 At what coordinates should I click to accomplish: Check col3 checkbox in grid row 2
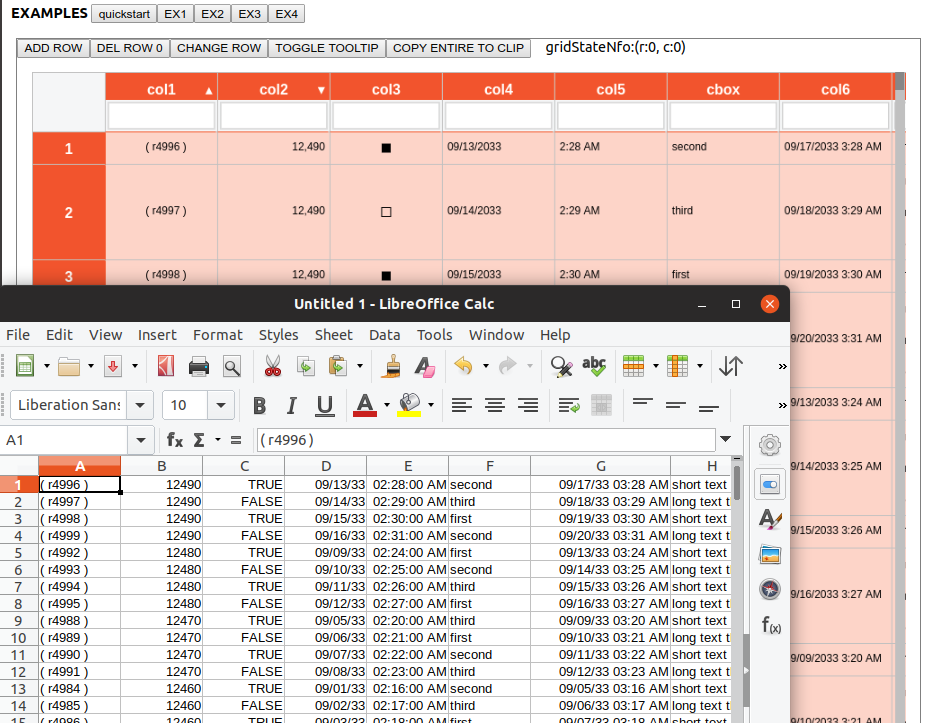tap(386, 212)
